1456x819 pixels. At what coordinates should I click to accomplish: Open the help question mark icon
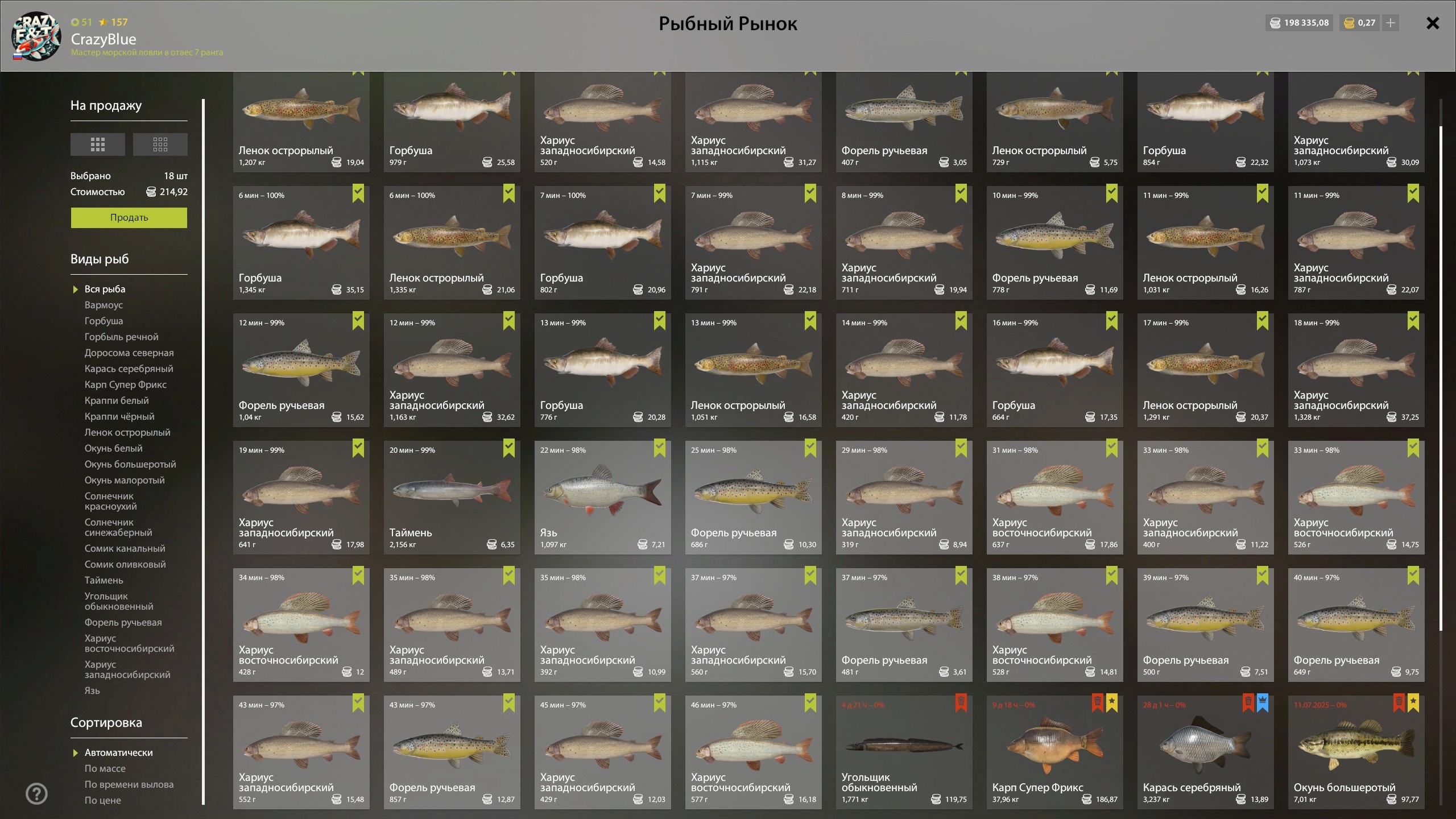pos(37,793)
